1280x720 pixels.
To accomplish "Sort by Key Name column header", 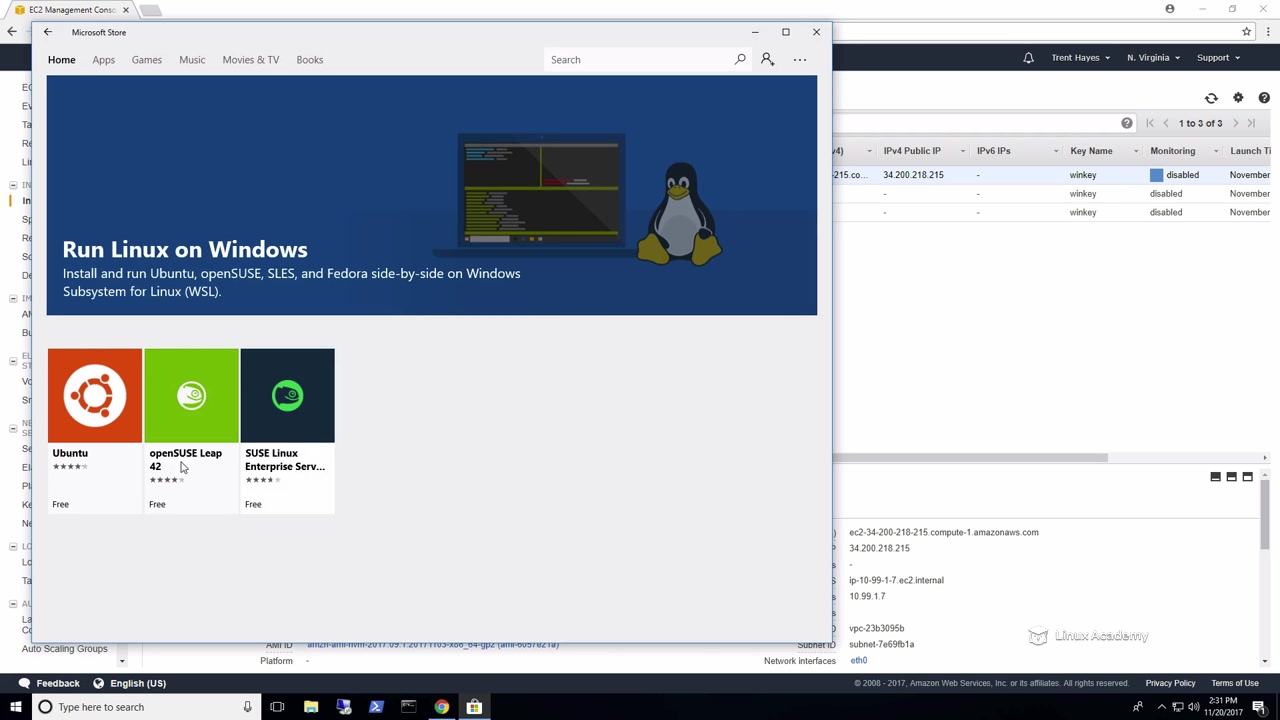I will pyautogui.click(x=1091, y=151).
